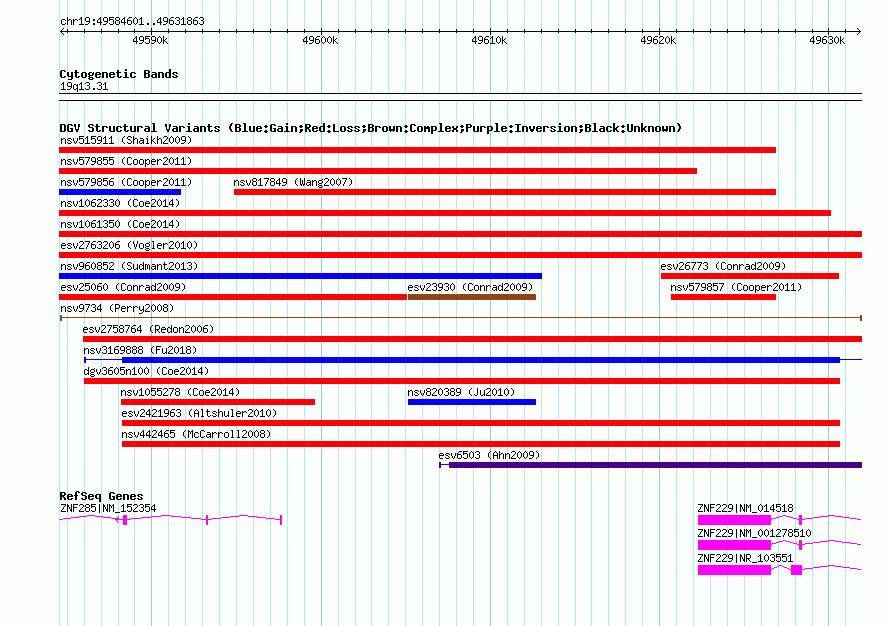Click the RefSeq Genes track title
Image resolution: width=890 pixels, height=626 pixels.
click(101, 495)
